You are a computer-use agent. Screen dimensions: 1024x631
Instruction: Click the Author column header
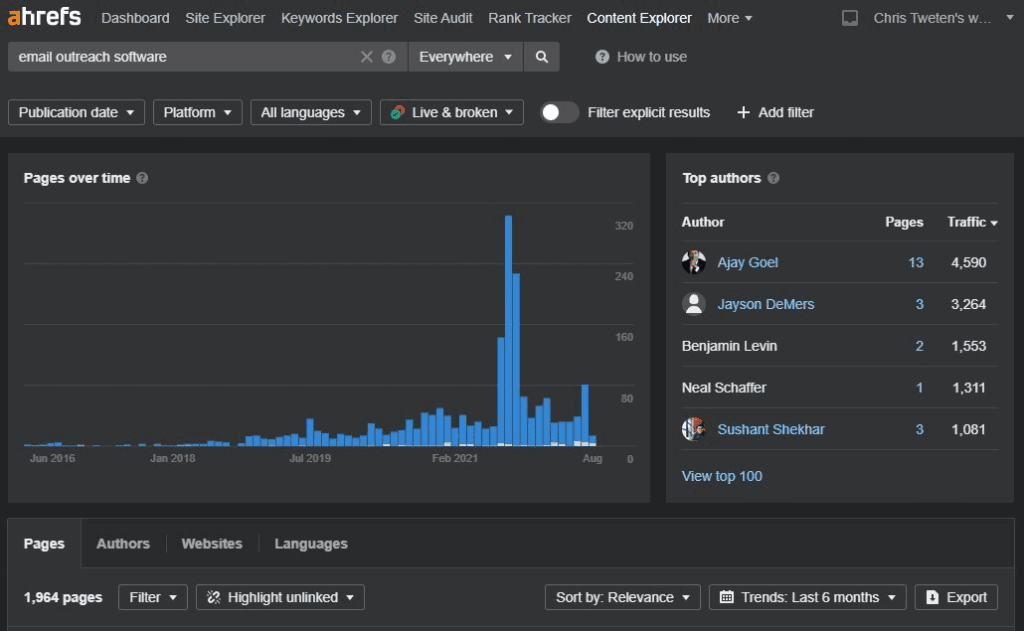[703, 222]
